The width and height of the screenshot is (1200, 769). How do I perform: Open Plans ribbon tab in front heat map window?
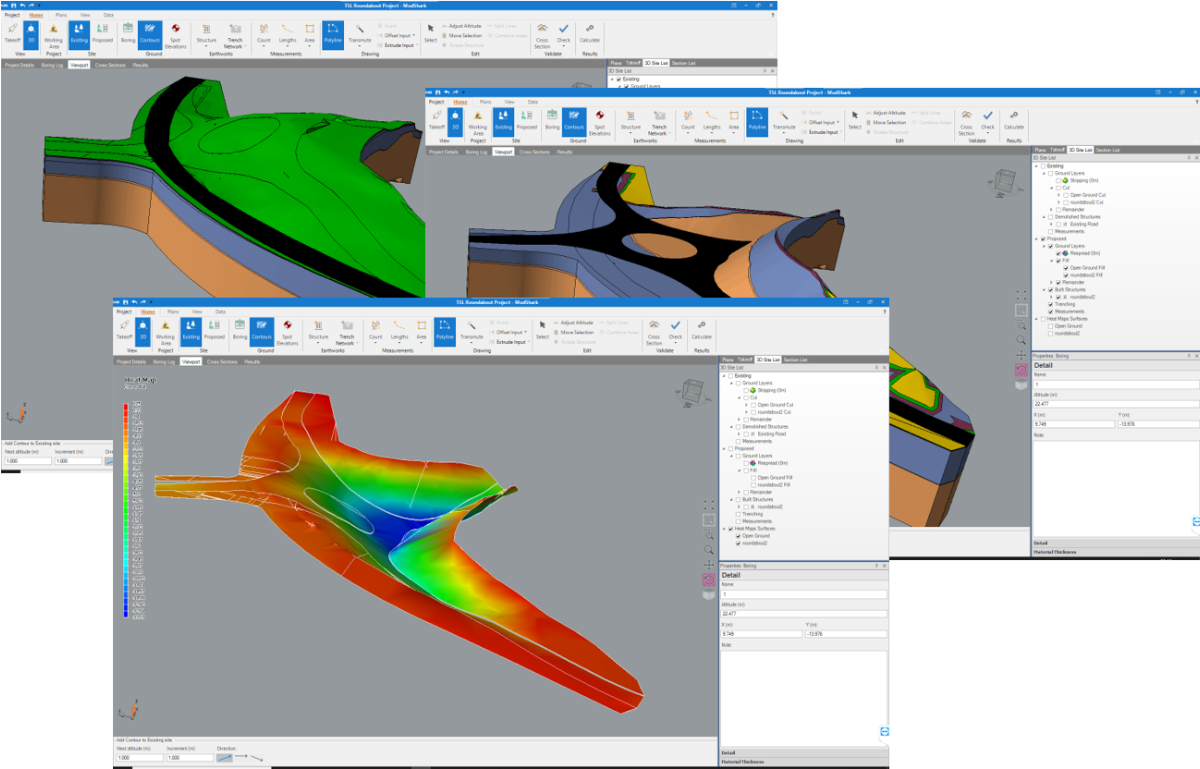[172, 312]
